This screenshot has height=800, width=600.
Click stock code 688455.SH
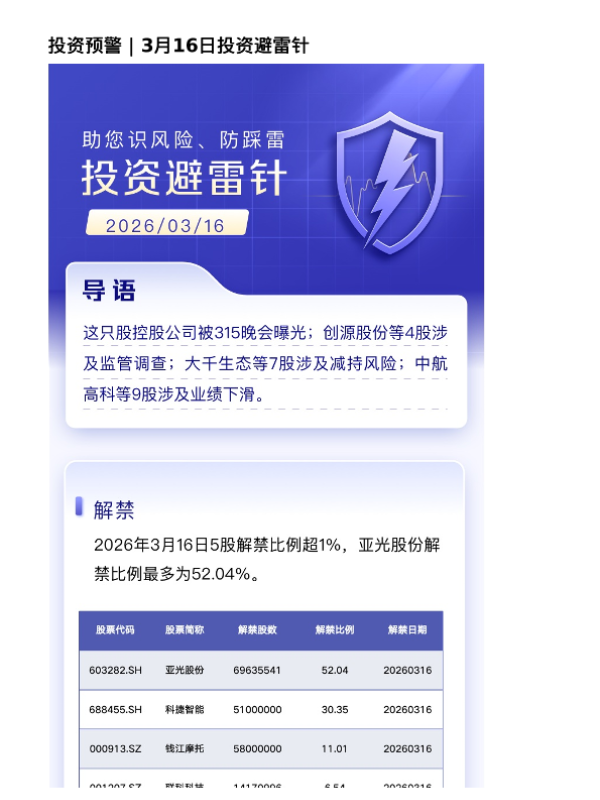[115, 709]
